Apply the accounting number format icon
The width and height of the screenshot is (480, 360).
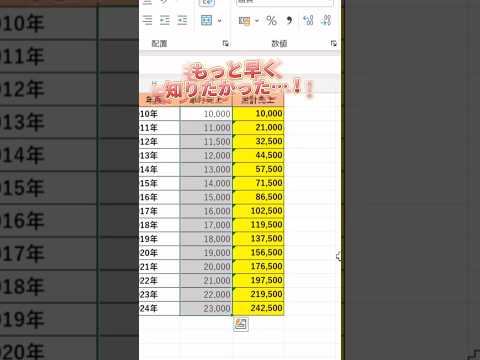coord(245,21)
